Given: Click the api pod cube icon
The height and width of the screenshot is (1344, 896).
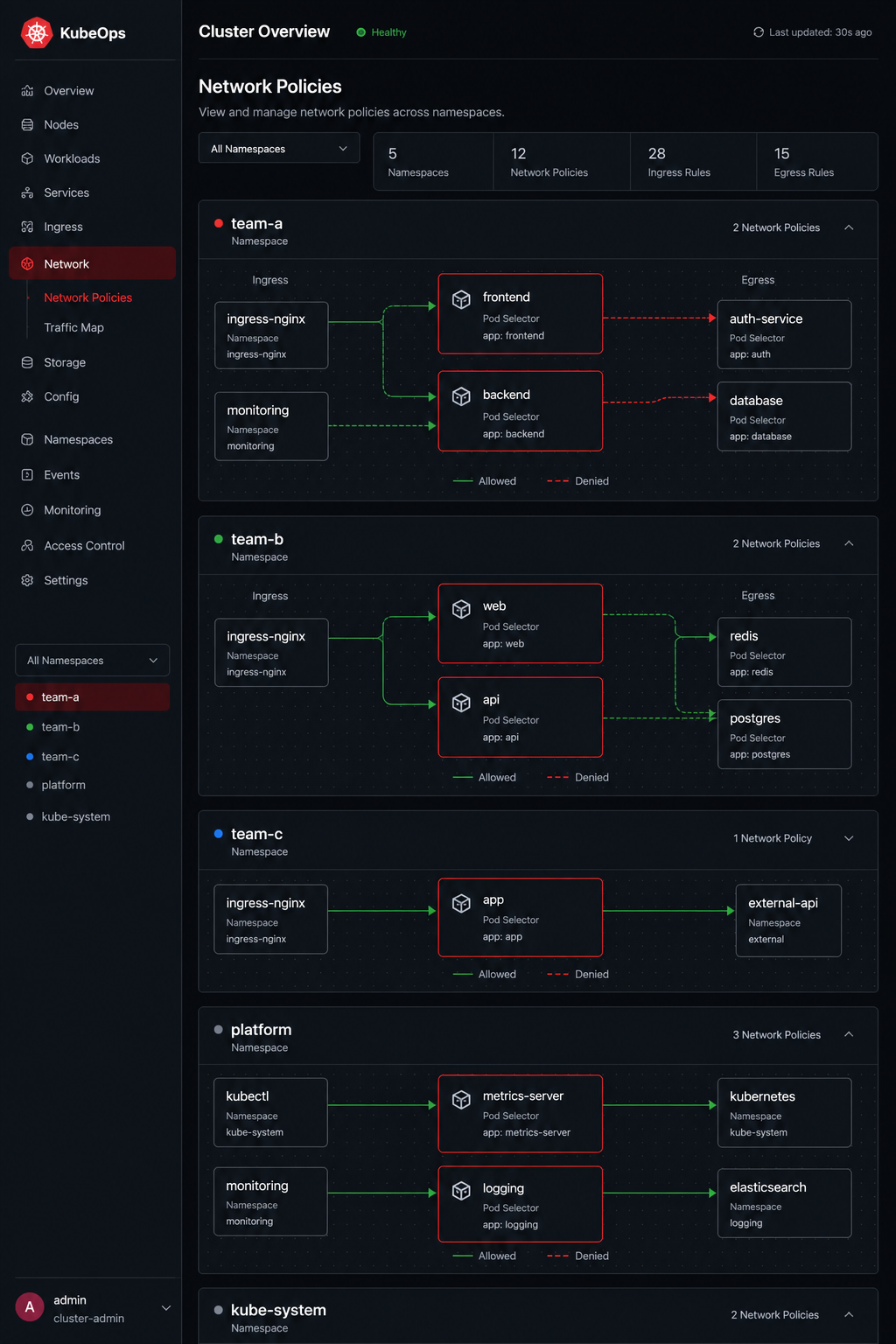Looking at the screenshot, I should point(461,703).
